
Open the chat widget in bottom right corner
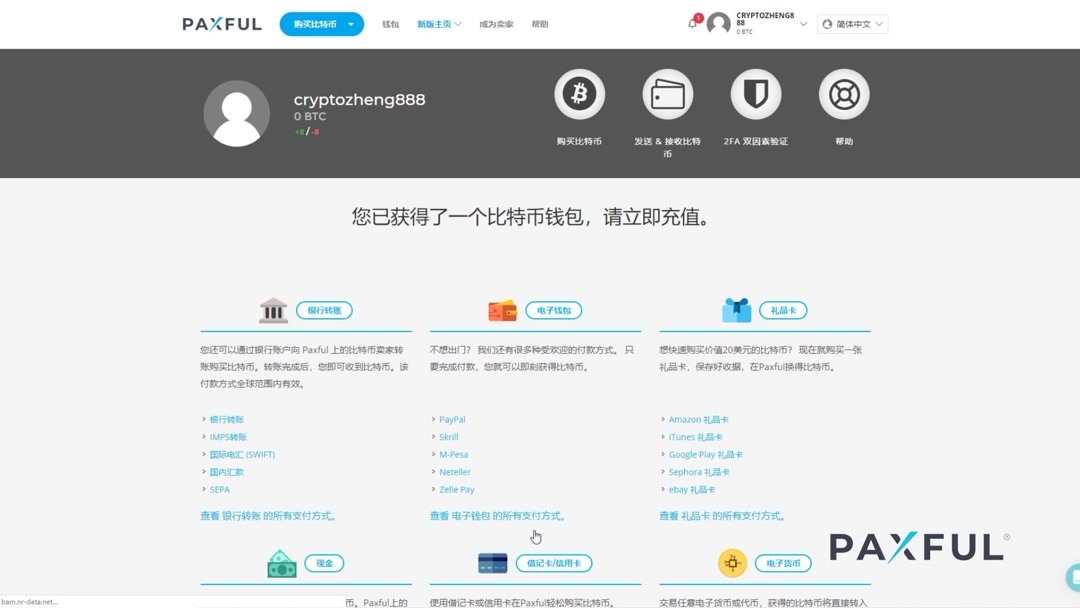[x=1073, y=575]
